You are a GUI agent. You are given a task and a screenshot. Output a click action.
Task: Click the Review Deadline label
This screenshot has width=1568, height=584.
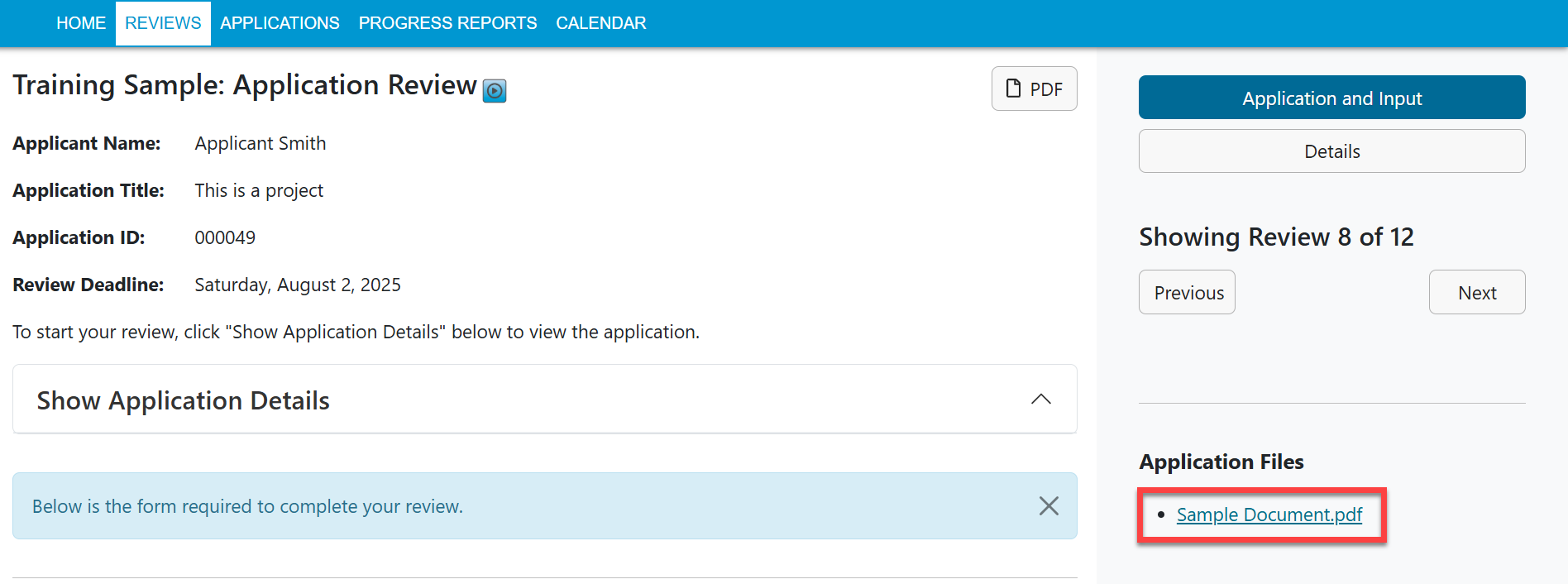[88, 285]
